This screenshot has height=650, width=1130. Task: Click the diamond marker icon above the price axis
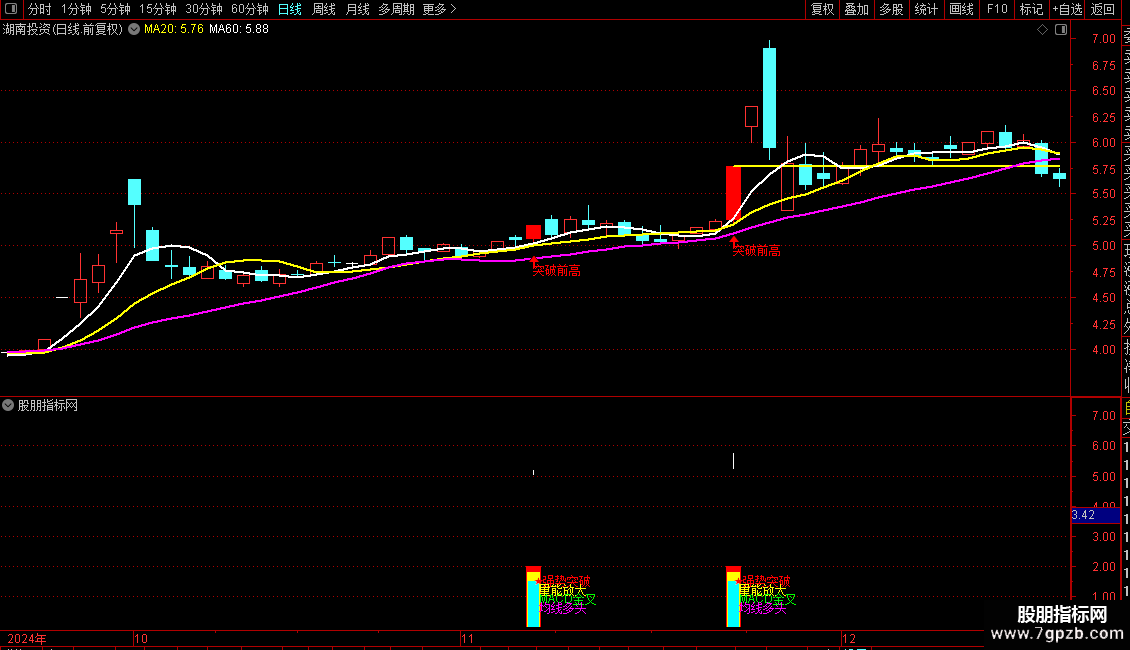[x=1042, y=30]
